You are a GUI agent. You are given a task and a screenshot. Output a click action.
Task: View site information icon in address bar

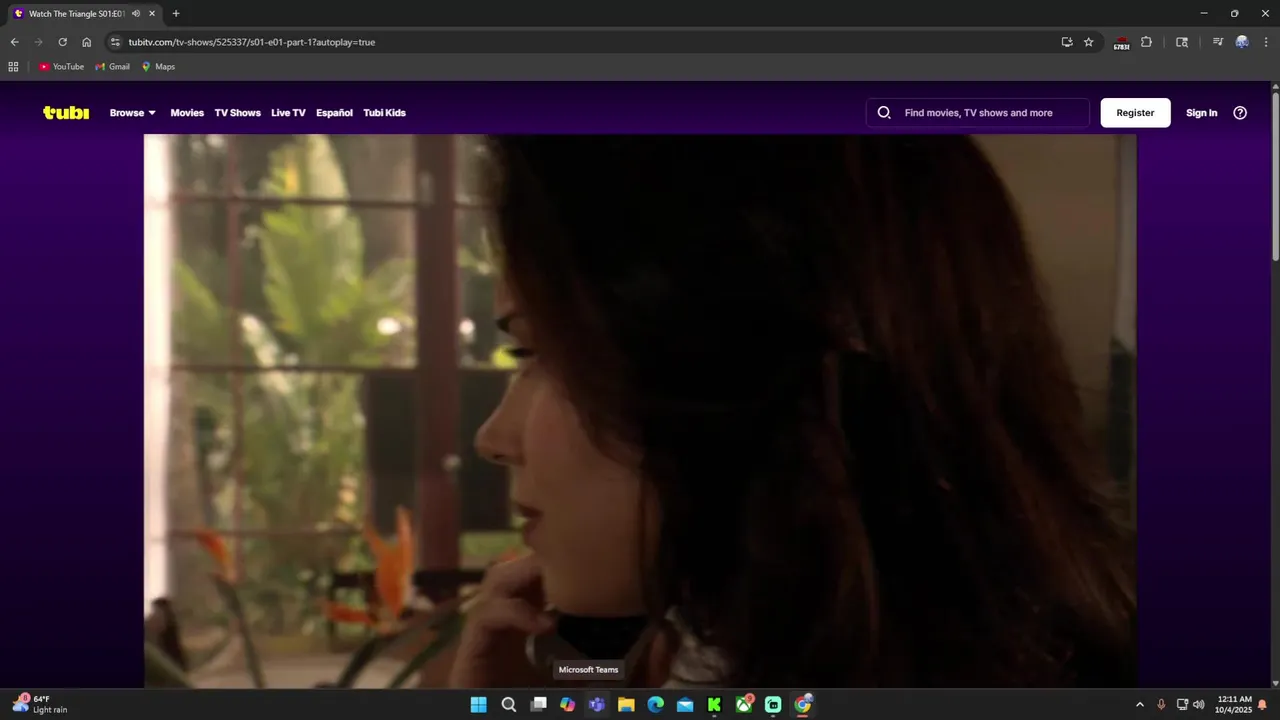[115, 42]
